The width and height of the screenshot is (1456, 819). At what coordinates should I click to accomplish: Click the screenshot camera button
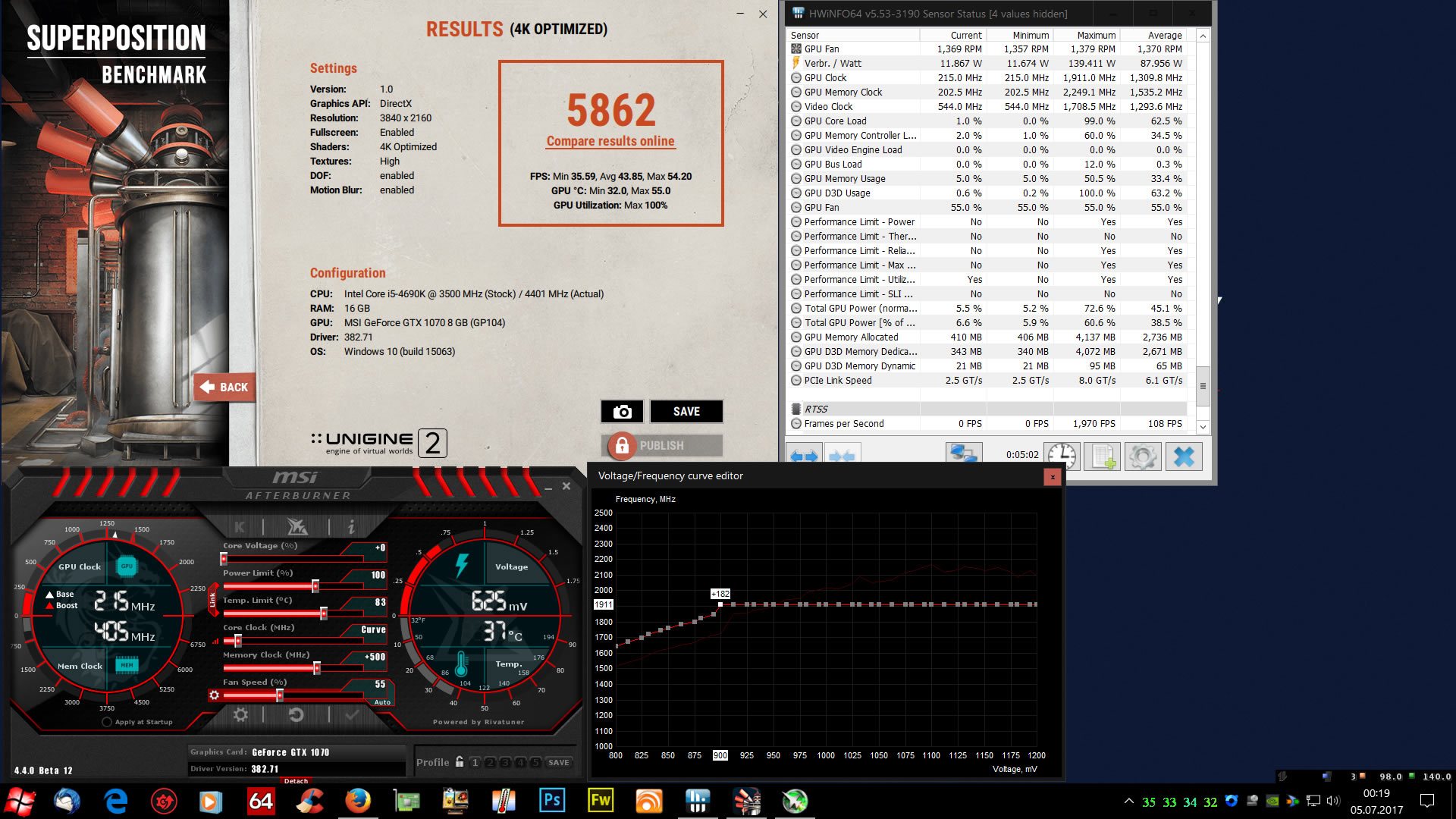point(622,411)
